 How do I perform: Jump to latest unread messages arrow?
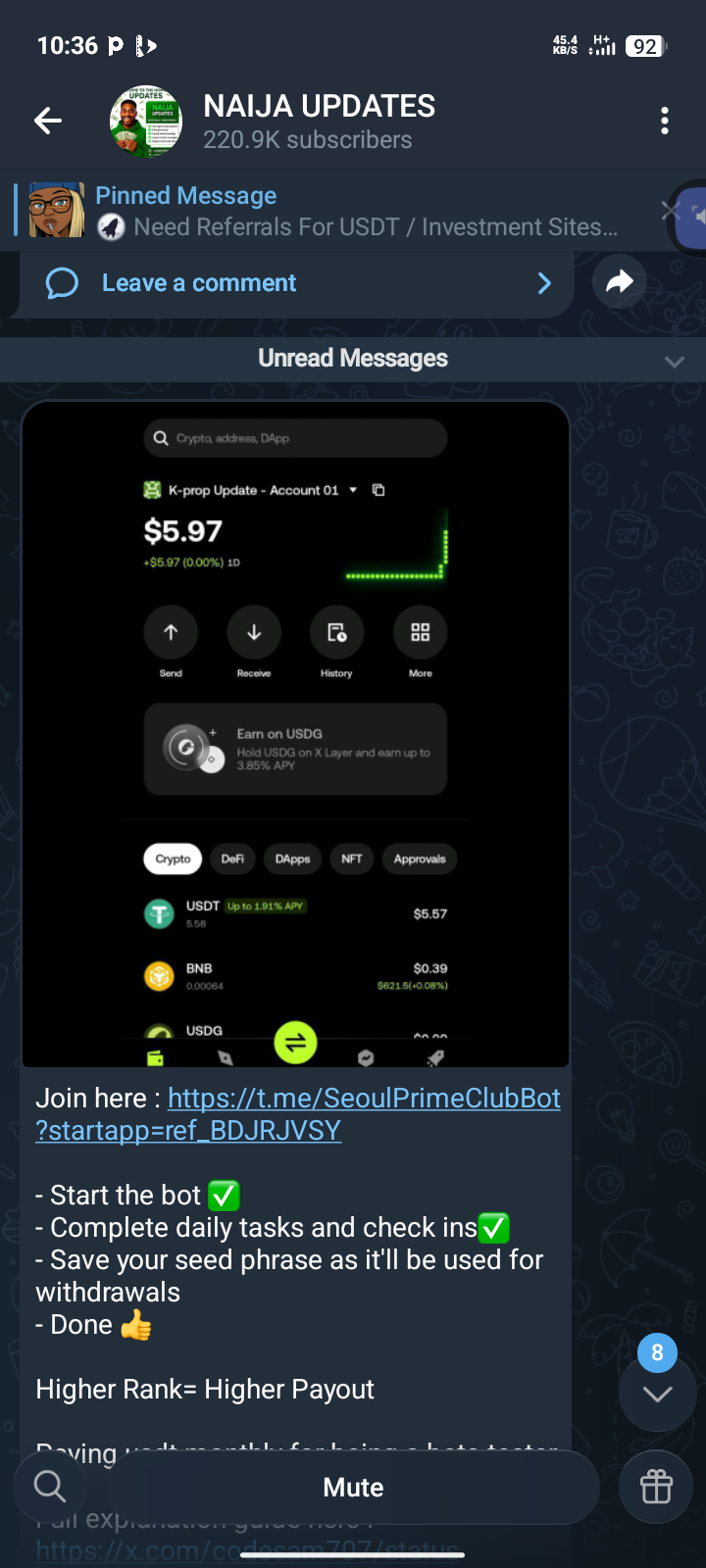pos(657,1395)
